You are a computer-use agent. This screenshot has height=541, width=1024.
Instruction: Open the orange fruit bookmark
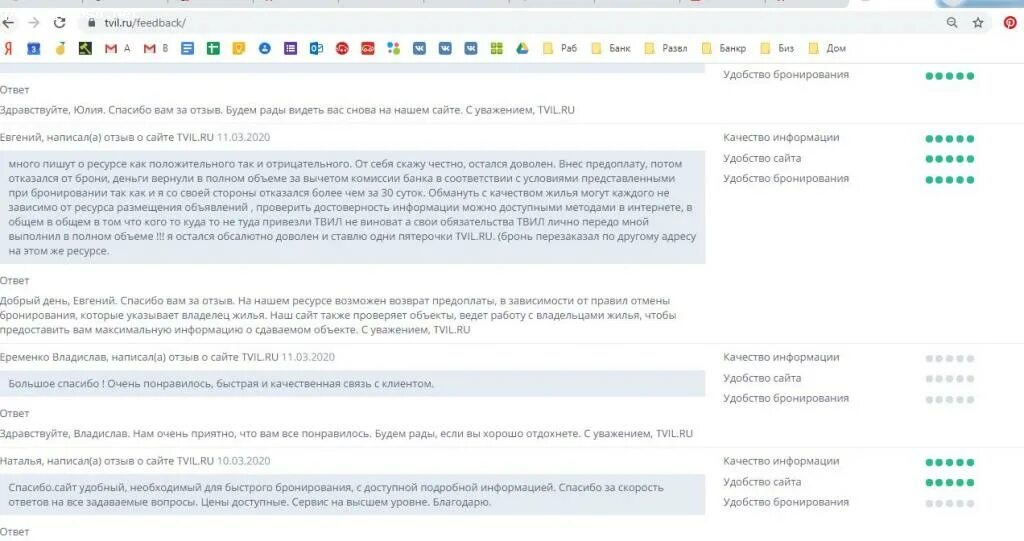tap(60, 48)
